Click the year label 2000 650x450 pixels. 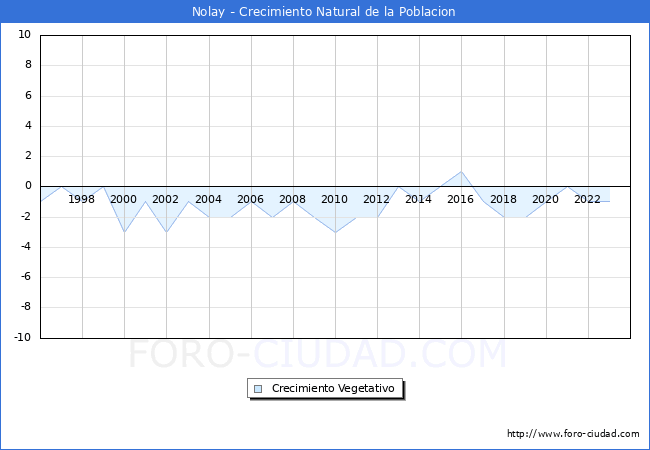tap(124, 199)
